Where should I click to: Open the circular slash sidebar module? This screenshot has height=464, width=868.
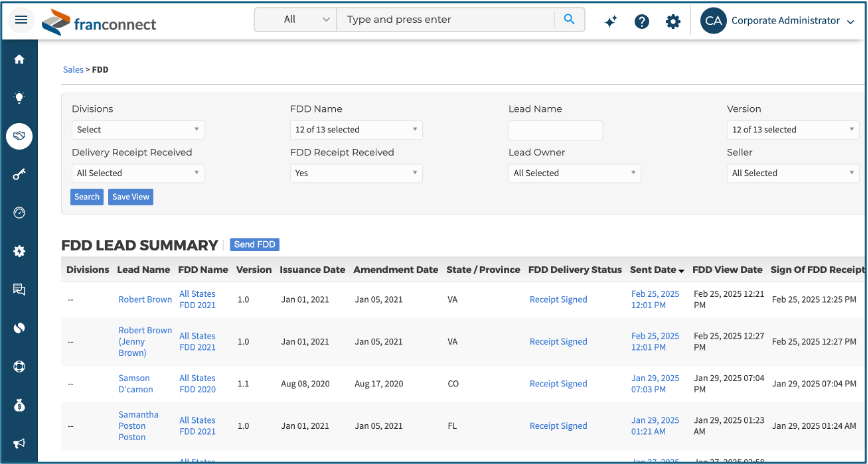click(x=19, y=328)
